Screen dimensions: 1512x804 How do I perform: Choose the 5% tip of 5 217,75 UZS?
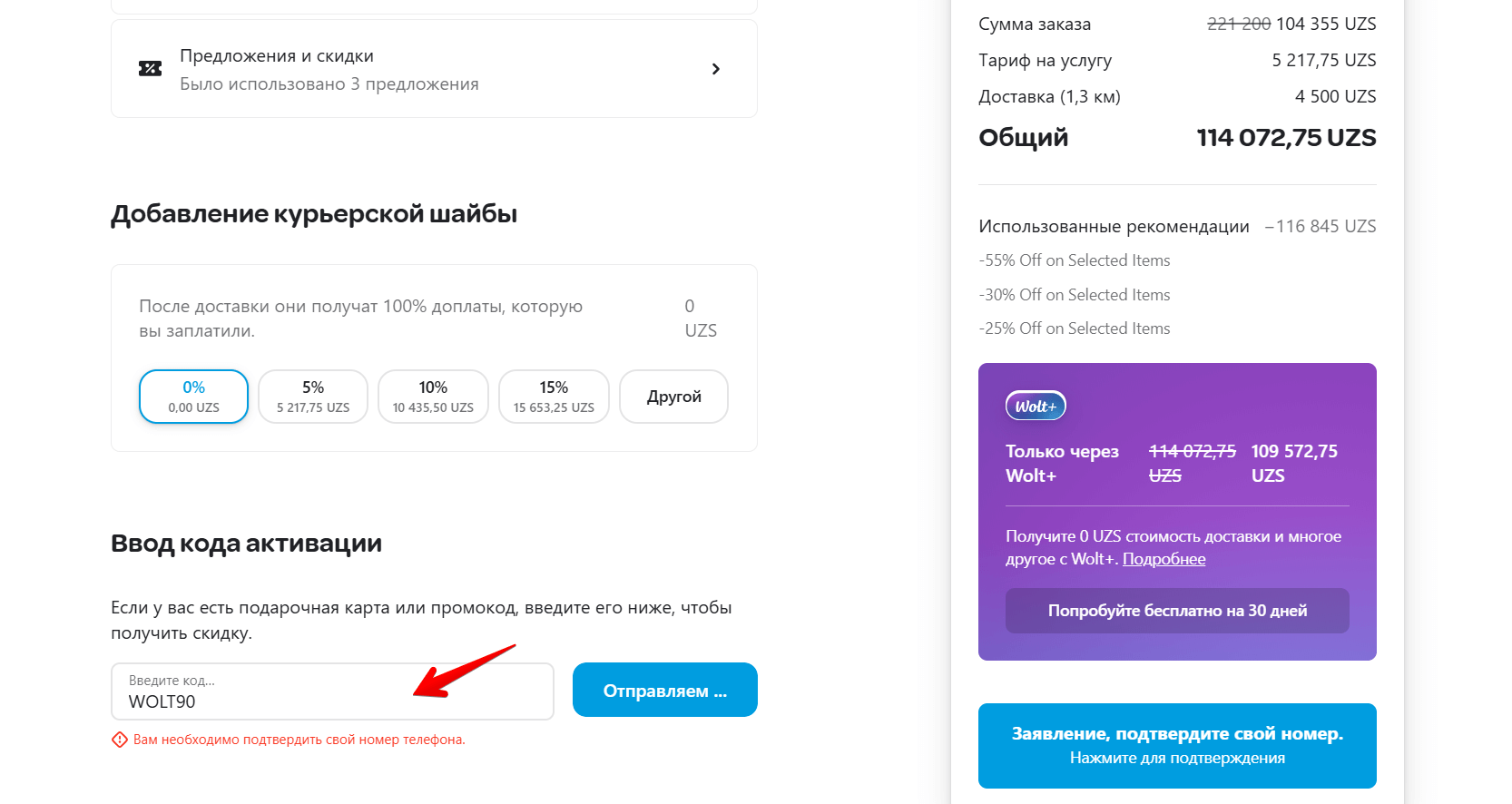point(313,397)
